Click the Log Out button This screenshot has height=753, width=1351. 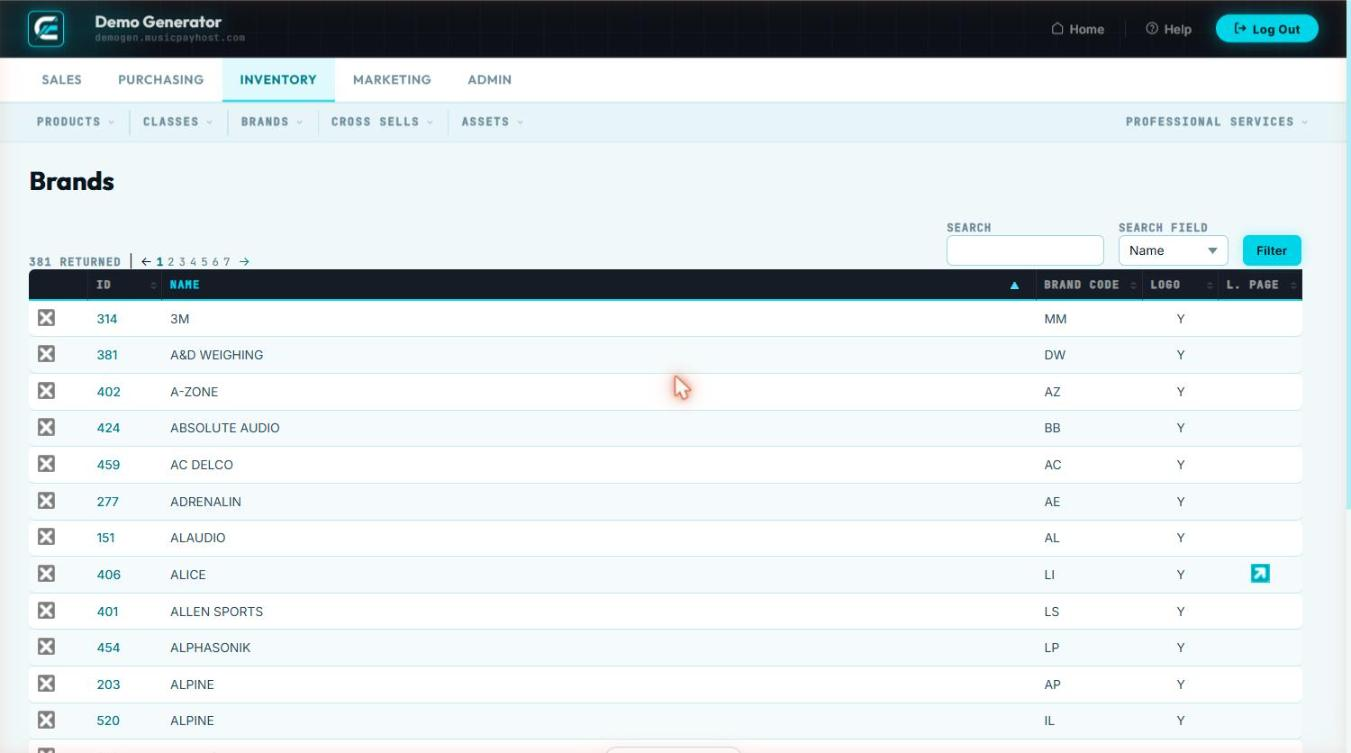[1267, 29]
